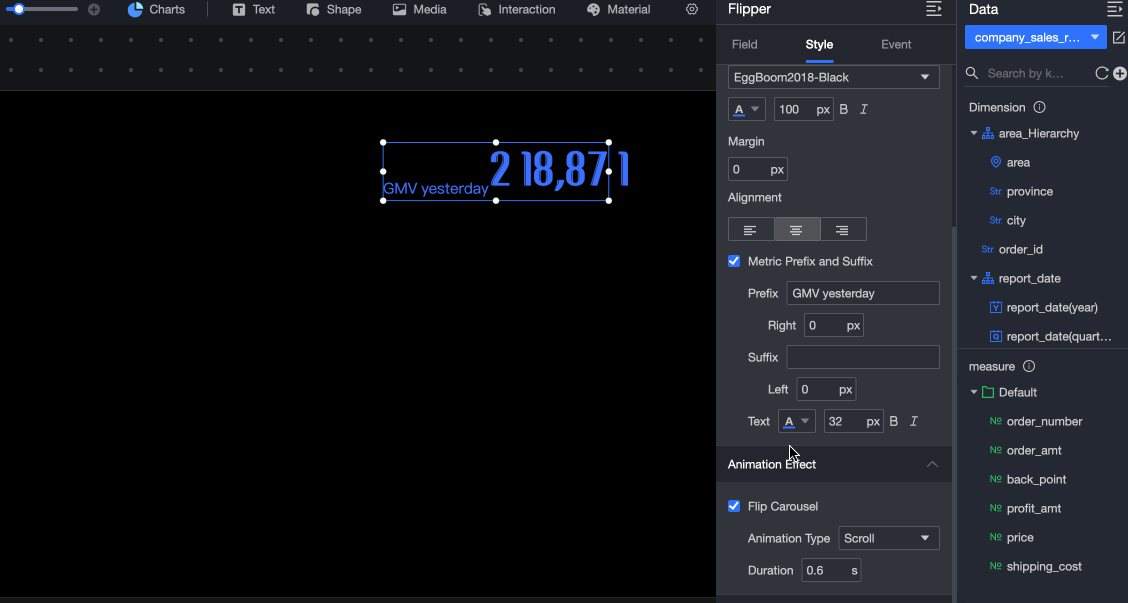Open the company_sales dataset dropdown
The height and width of the screenshot is (603, 1128).
tap(1035, 37)
